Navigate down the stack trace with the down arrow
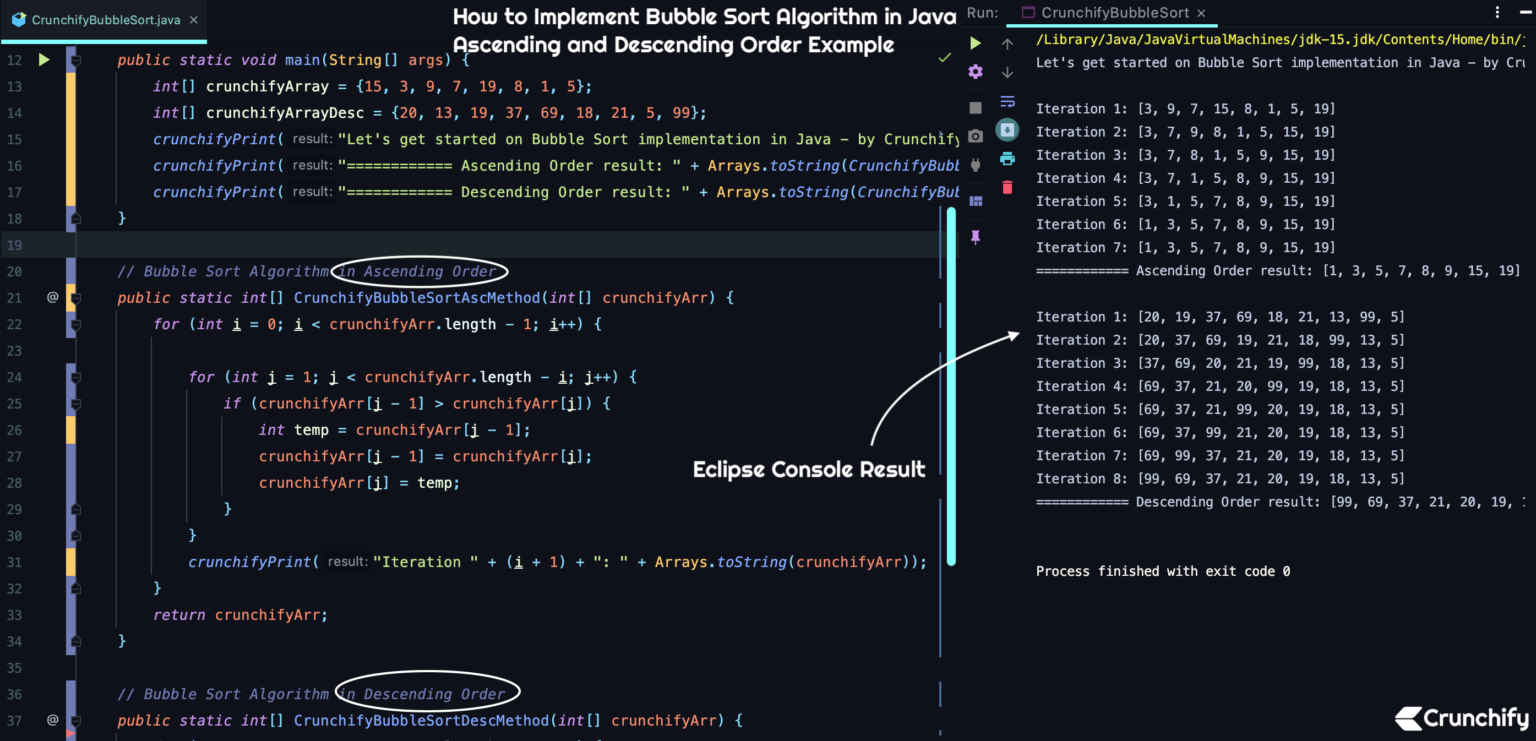 [1007, 71]
